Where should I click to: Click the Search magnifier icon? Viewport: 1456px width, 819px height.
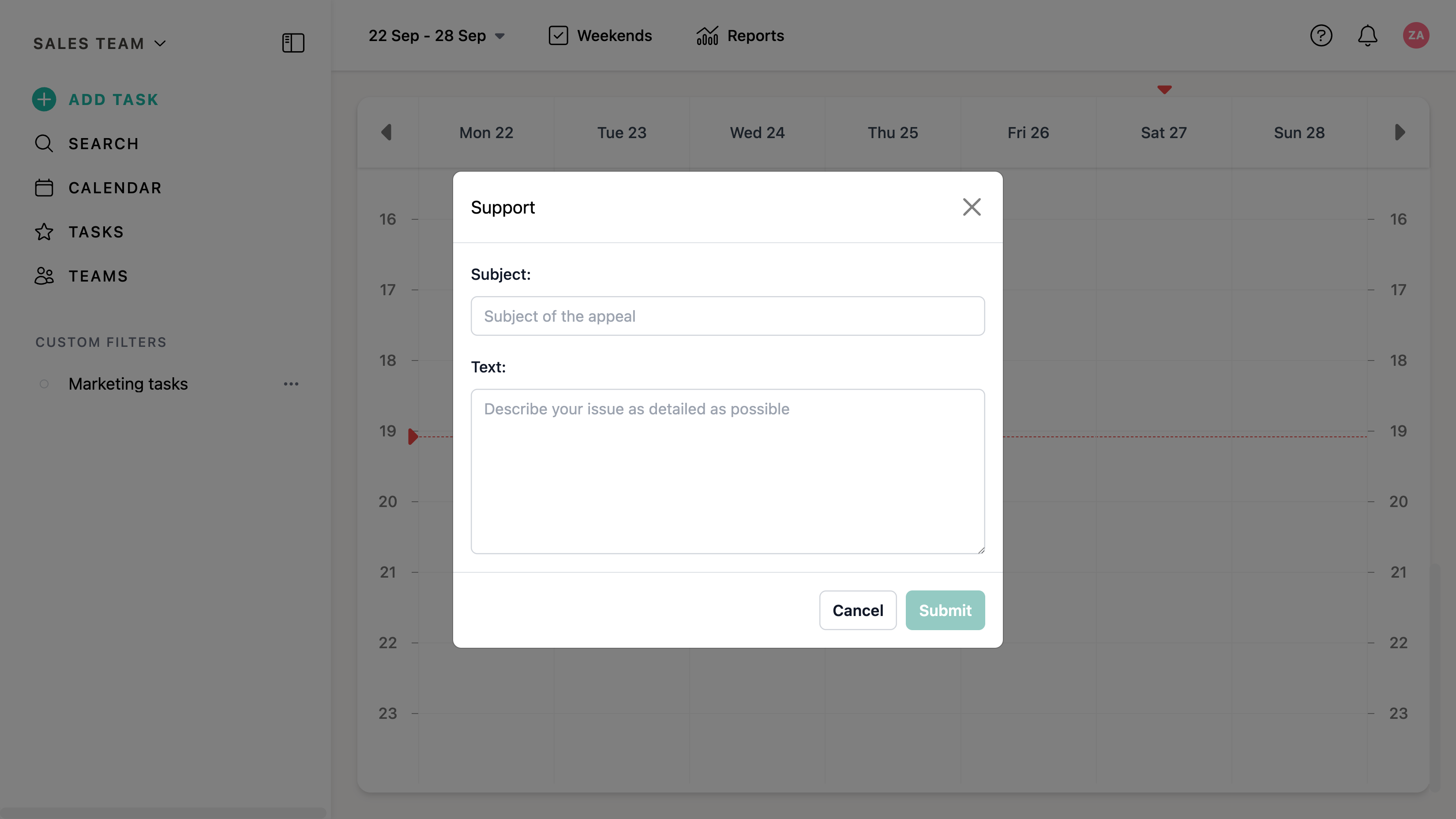(44, 143)
